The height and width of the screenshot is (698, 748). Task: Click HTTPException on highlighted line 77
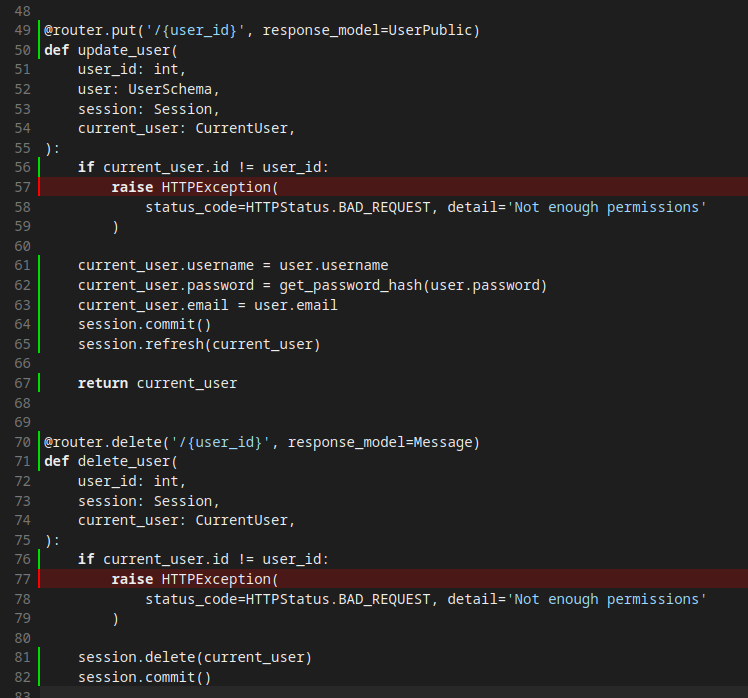click(216, 579)
